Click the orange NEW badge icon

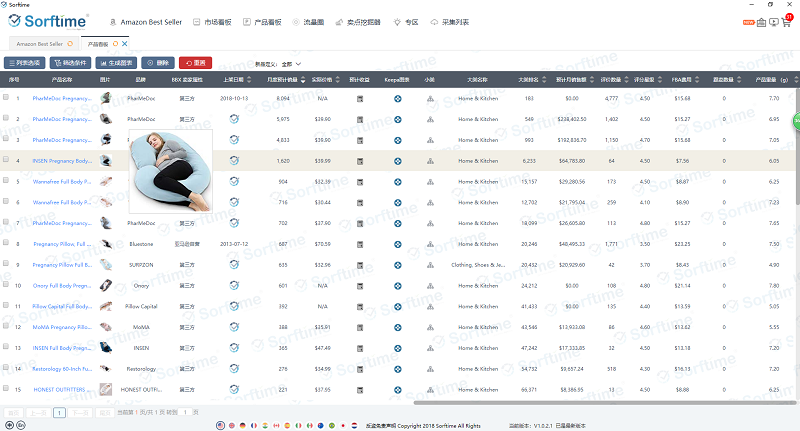point(748,22)
